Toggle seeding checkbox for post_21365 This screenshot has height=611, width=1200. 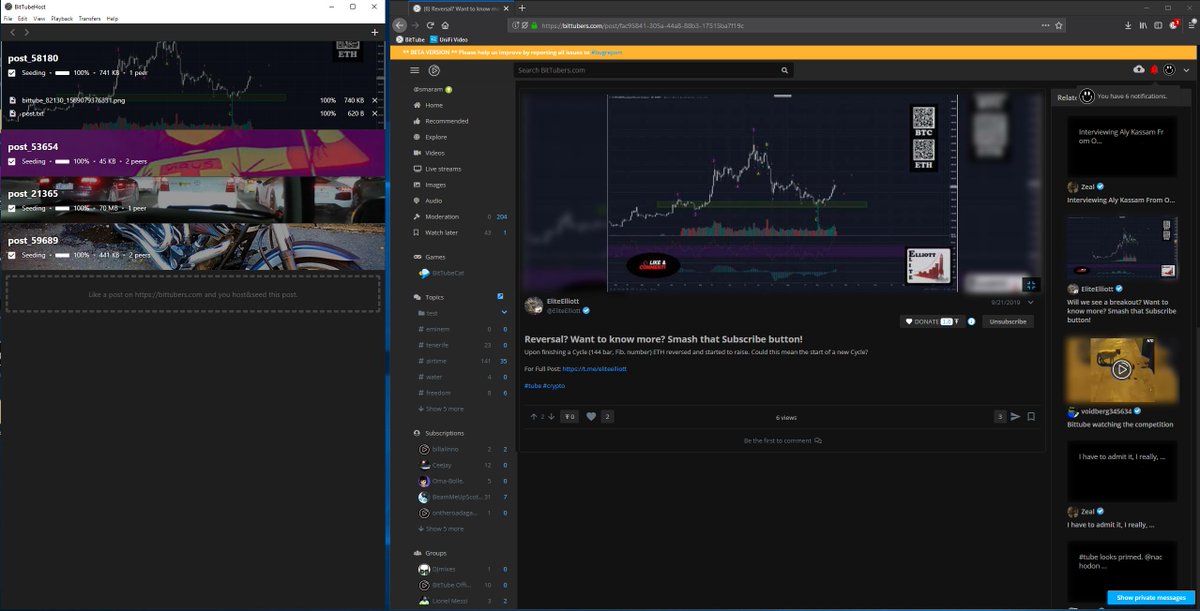(12, 208)
